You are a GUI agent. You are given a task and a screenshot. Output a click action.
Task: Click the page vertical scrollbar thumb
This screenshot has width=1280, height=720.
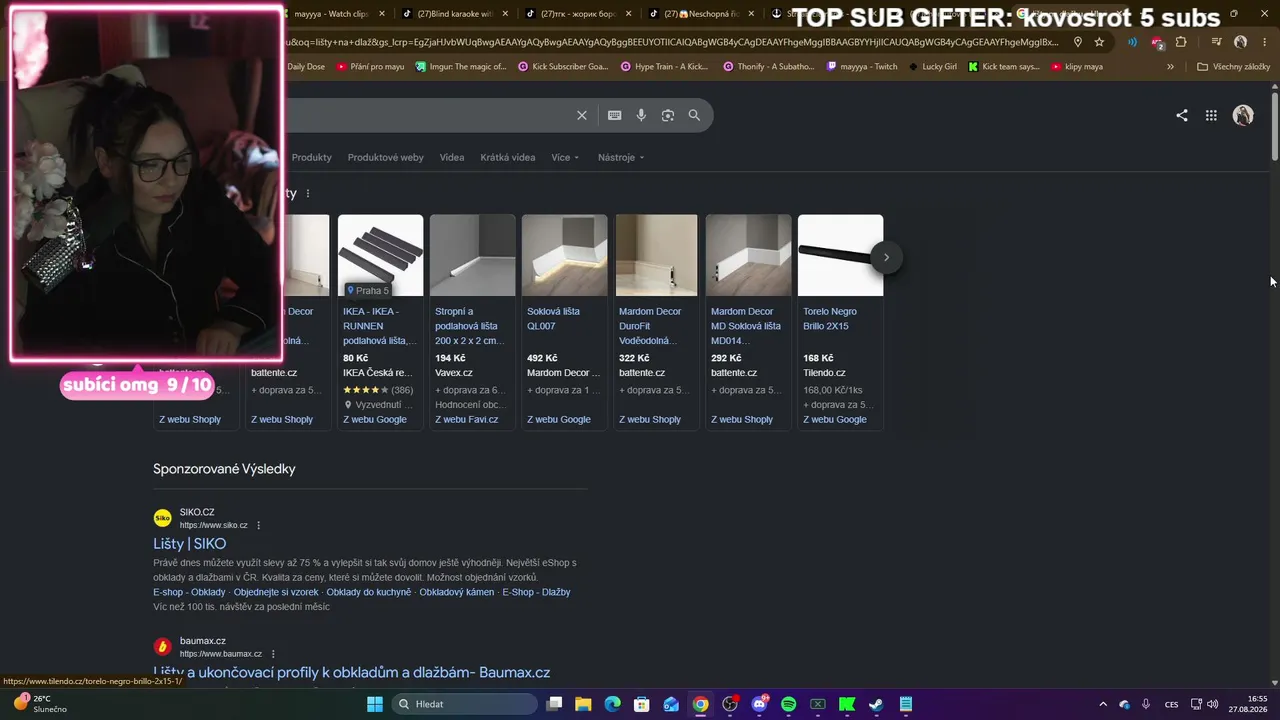click(1275, 125)
